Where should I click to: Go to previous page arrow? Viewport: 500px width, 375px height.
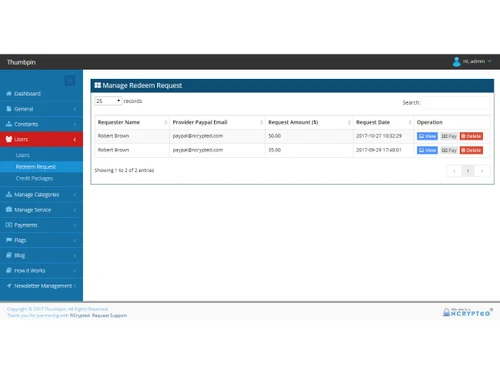coord(454,171)
